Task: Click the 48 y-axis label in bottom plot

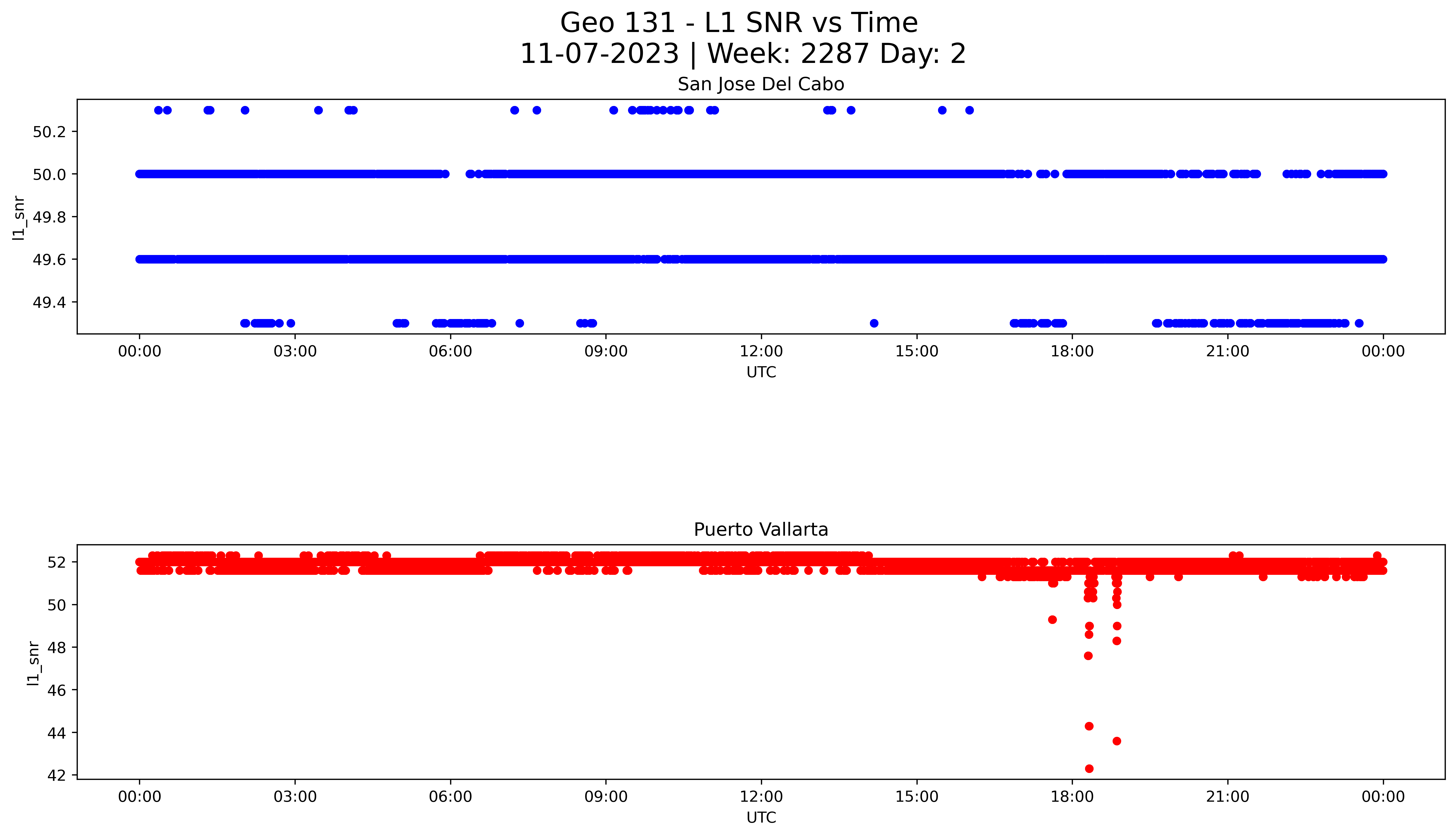Action: pos(57,648)
